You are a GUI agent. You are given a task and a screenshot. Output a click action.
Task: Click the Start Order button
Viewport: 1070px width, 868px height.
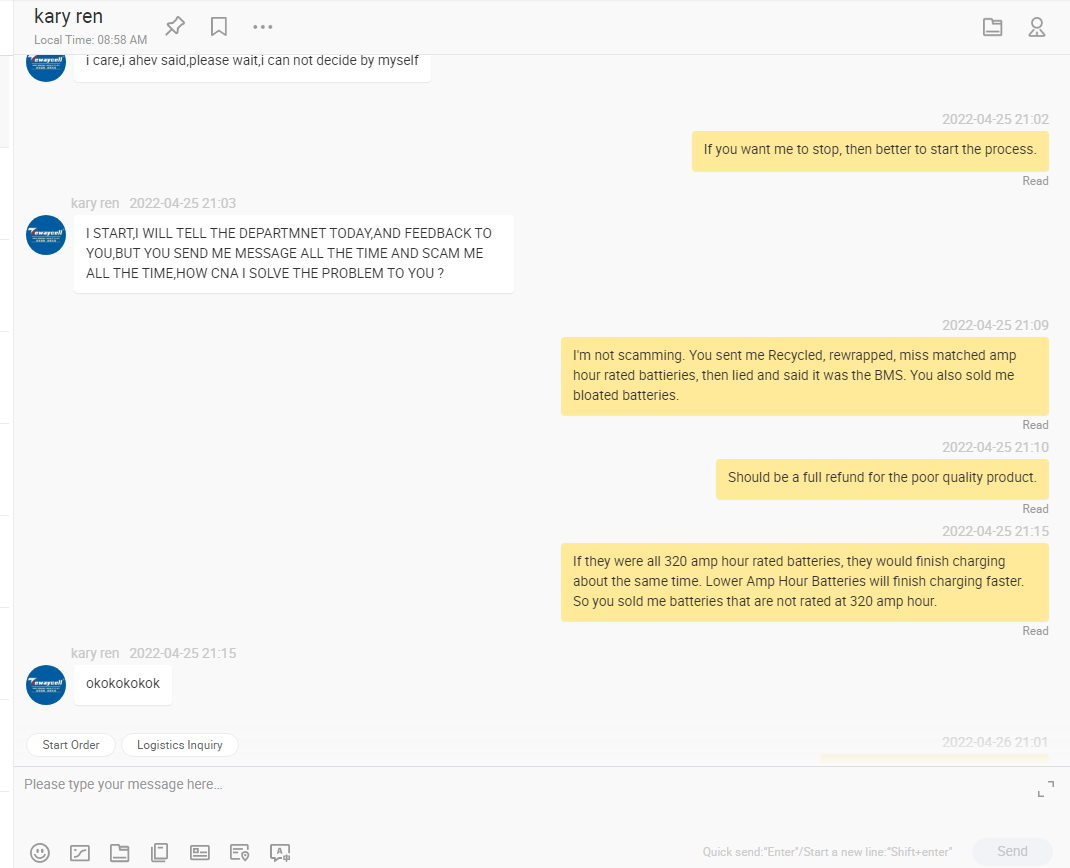71,744
